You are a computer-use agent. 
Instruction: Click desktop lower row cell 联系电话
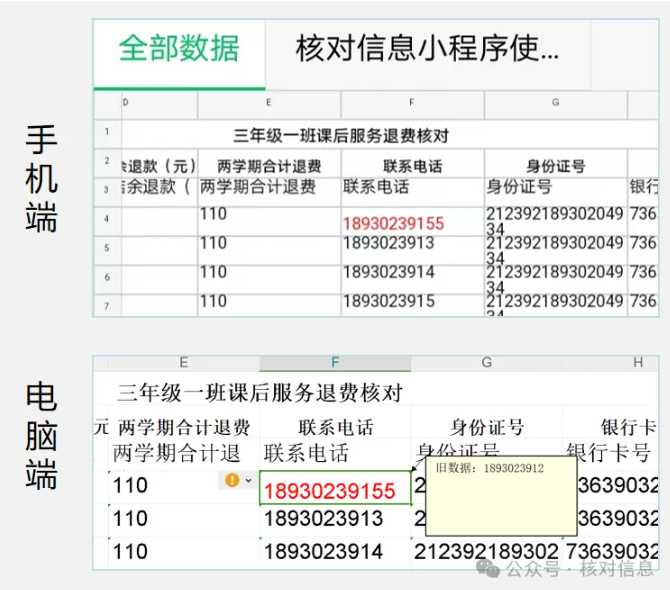pyautogui.click(x=335, y=454)
